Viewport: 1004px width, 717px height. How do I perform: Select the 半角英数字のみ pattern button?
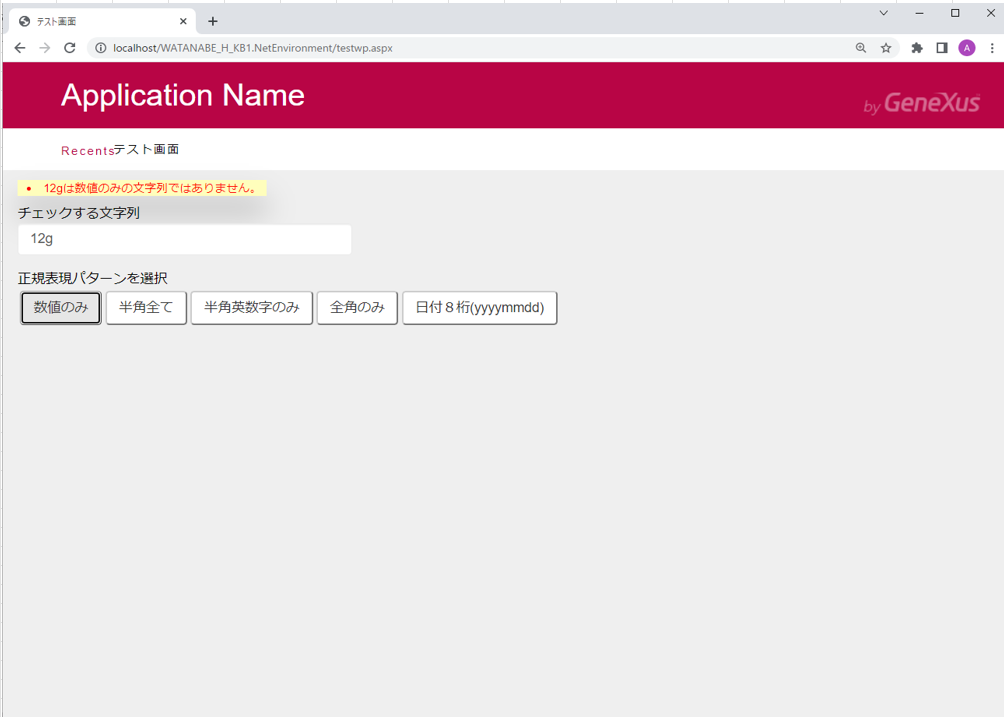click(x=252, y=308)
